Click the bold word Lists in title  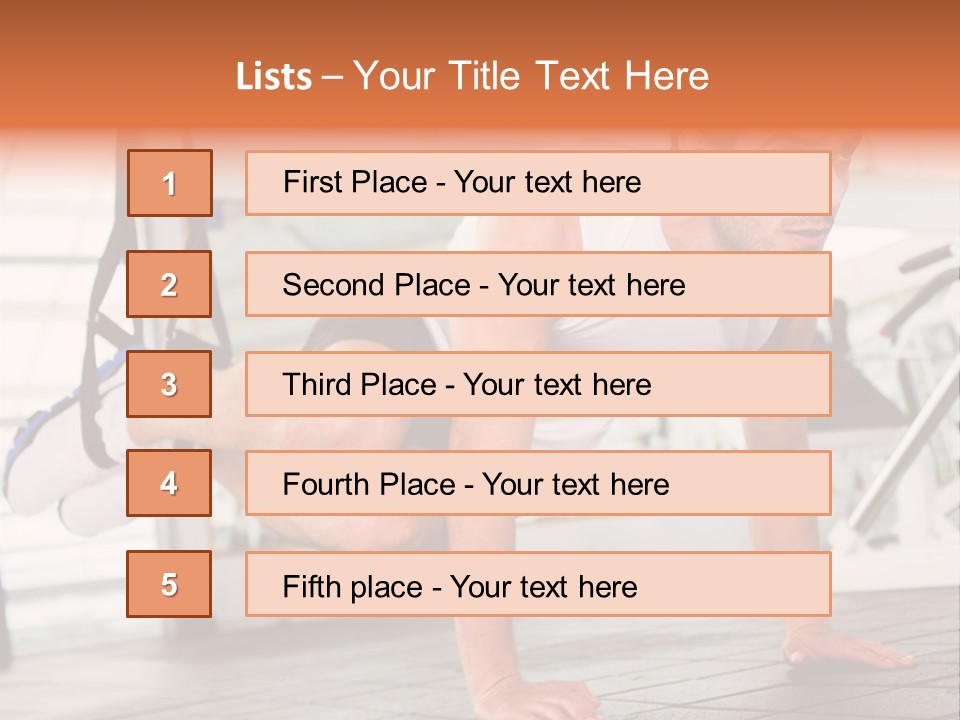pos(274,77)
